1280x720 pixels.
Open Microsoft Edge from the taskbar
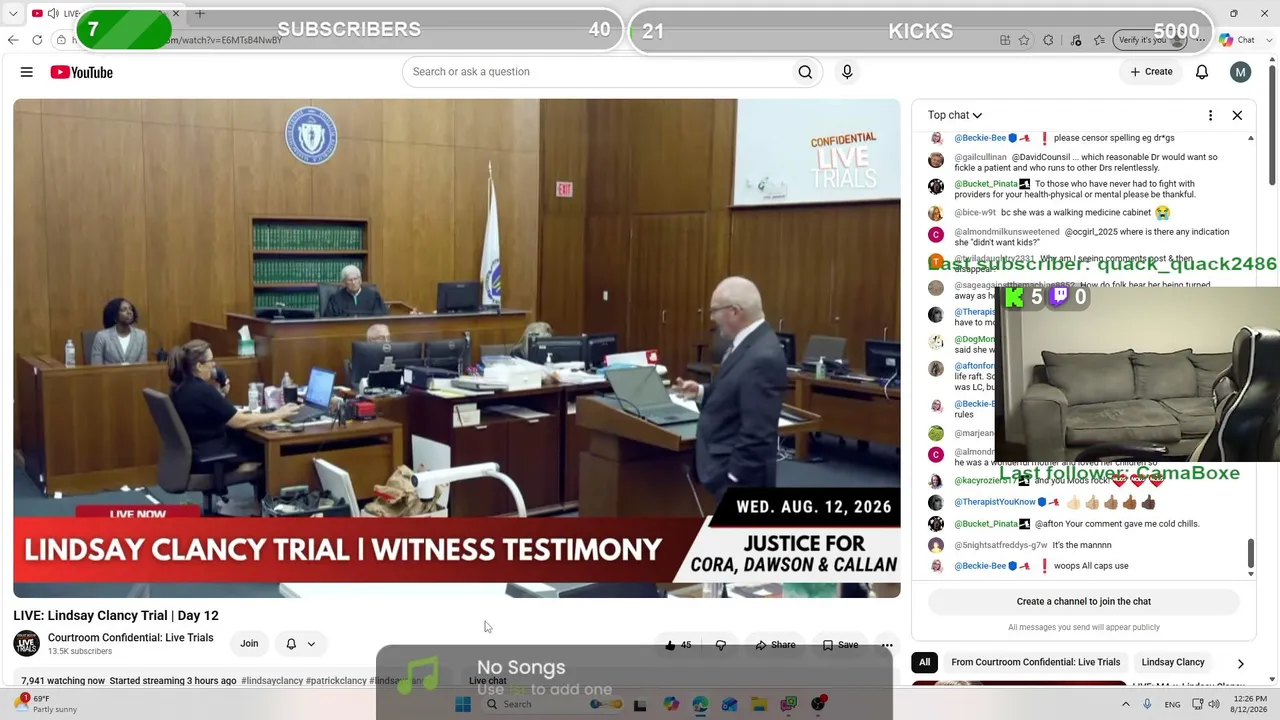pos(700,704)
